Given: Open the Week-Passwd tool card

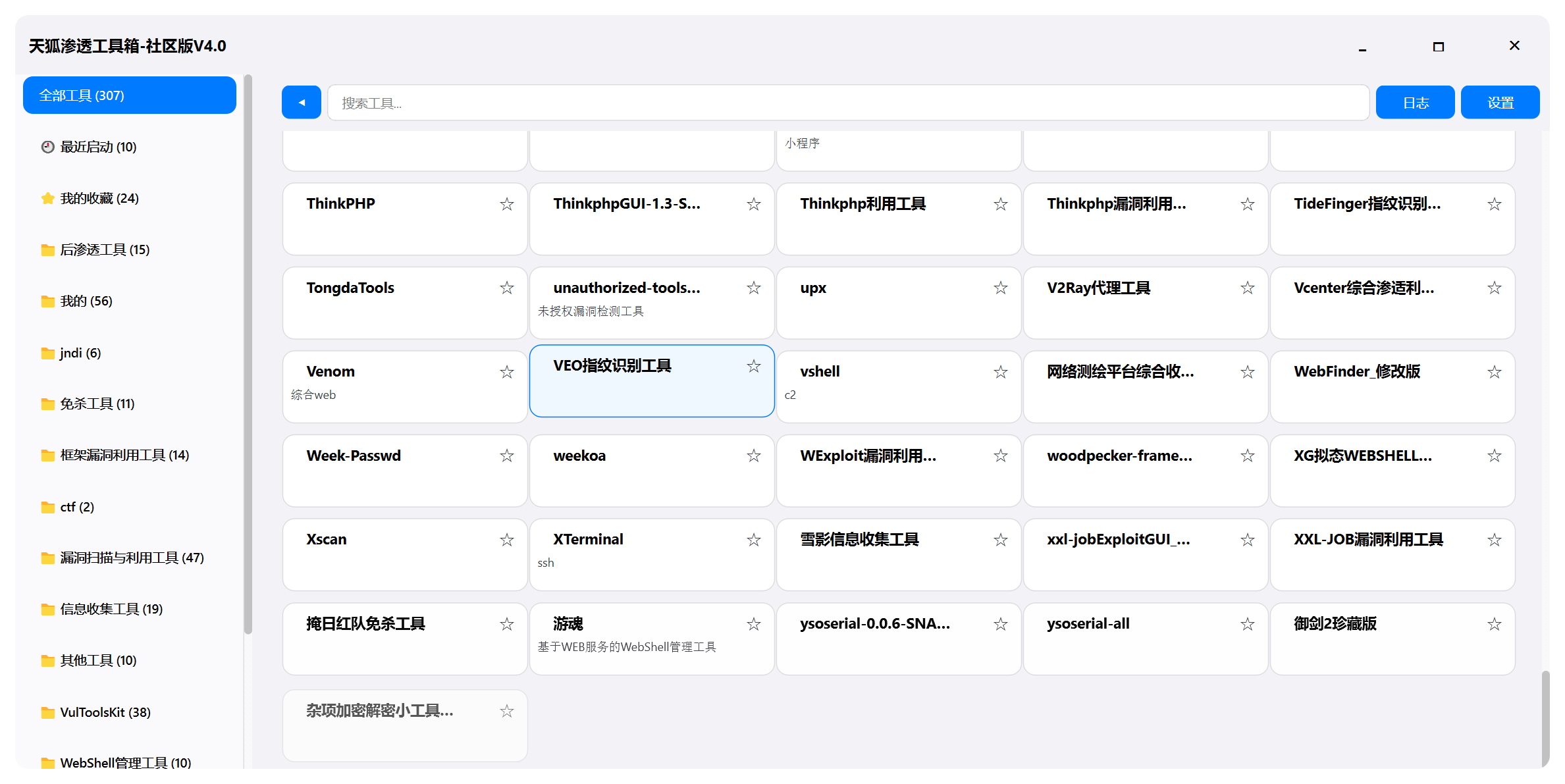Looking at the screenshot, I should pyautogui.click(x=405, y=471).
